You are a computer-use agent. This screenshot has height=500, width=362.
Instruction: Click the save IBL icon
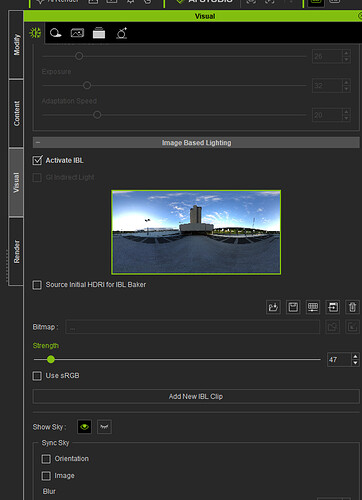(293, 307)
